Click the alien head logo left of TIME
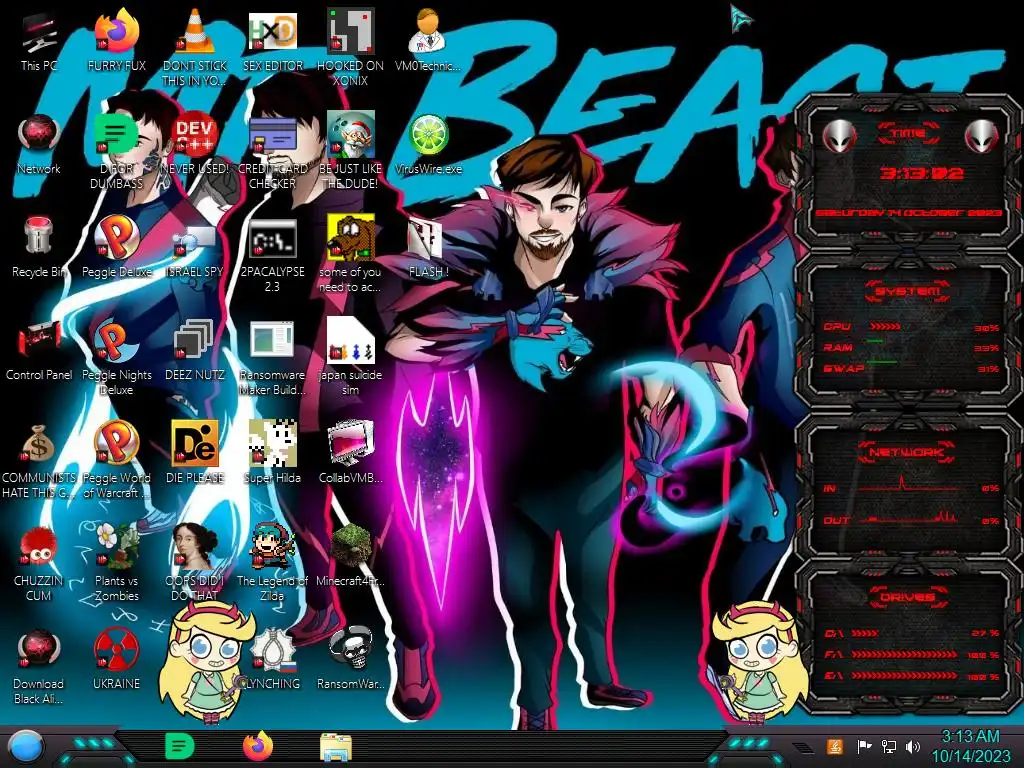Viewport: 1024px width, 768px height. [x=839, y=137]
